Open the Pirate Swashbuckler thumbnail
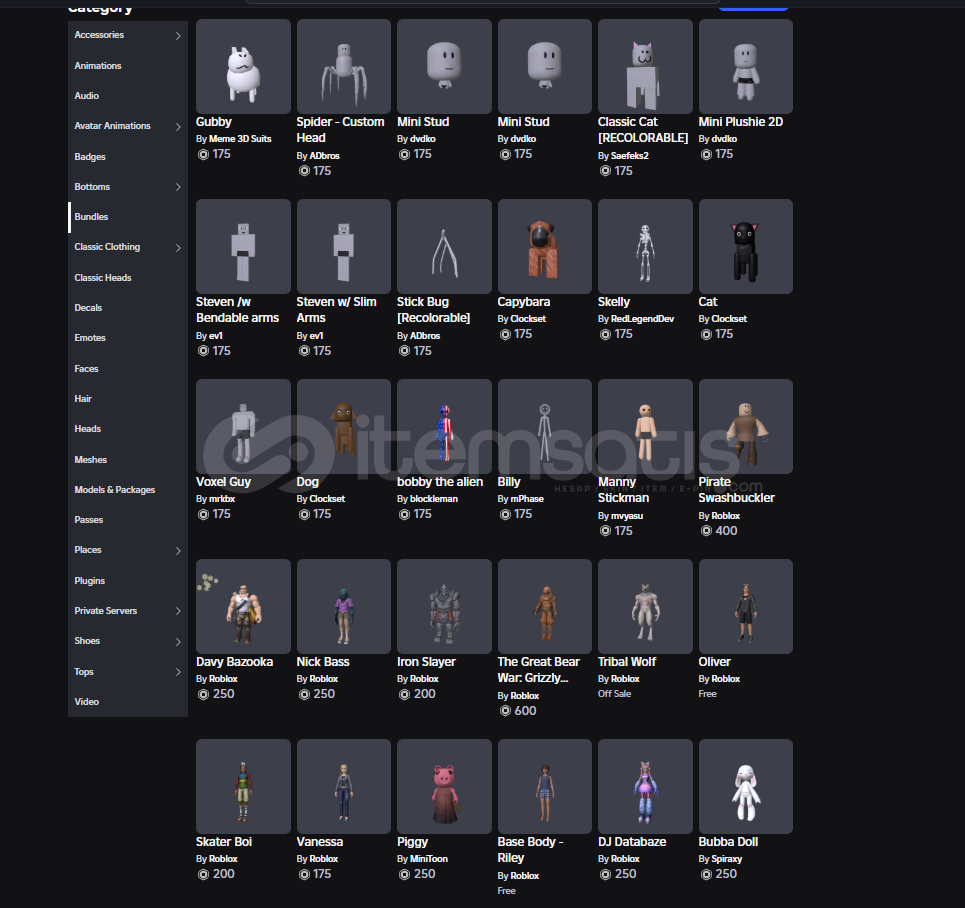The height and width of the screenshot is (908, 965). click(745, 427)
